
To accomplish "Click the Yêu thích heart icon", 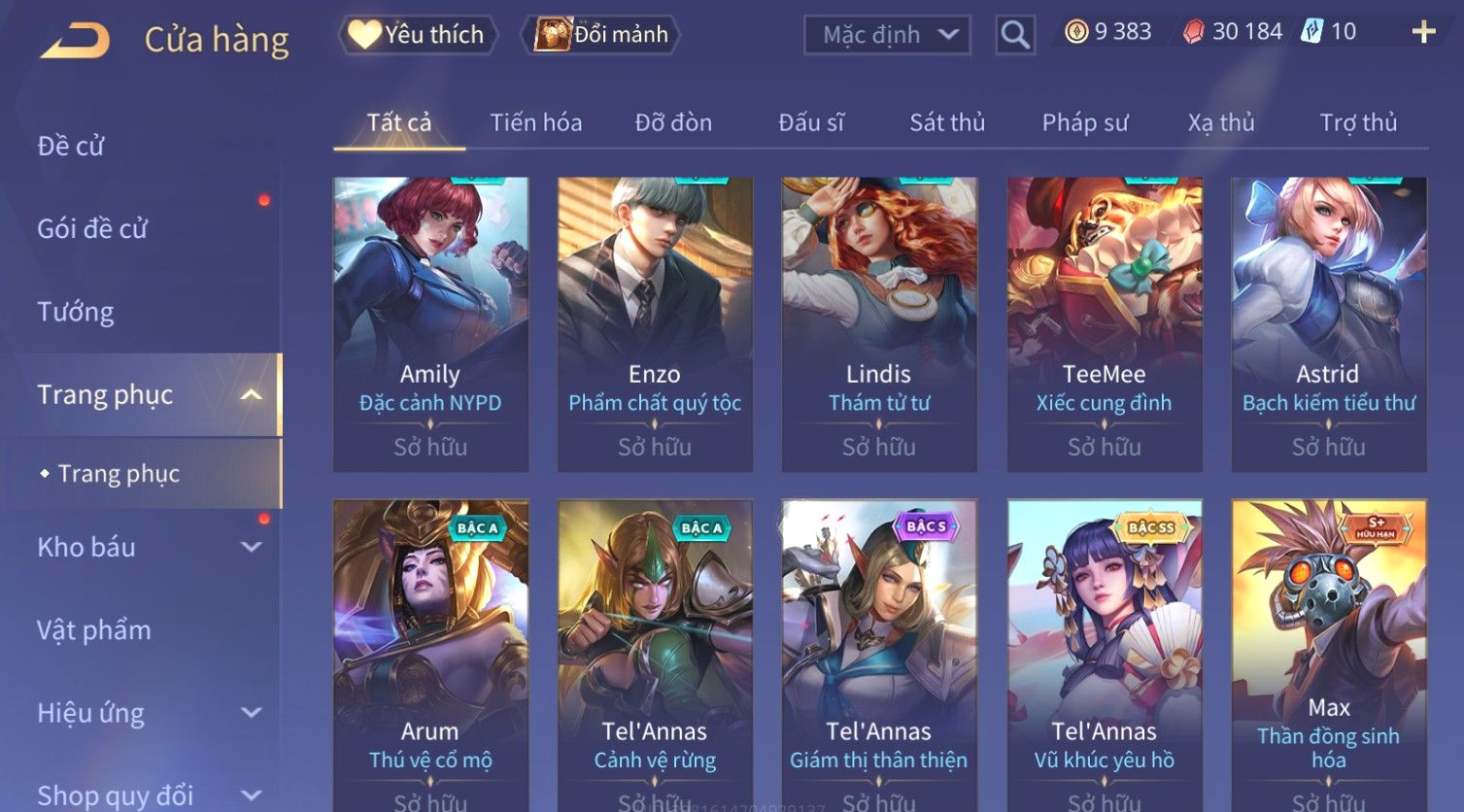I will [364, 34].
